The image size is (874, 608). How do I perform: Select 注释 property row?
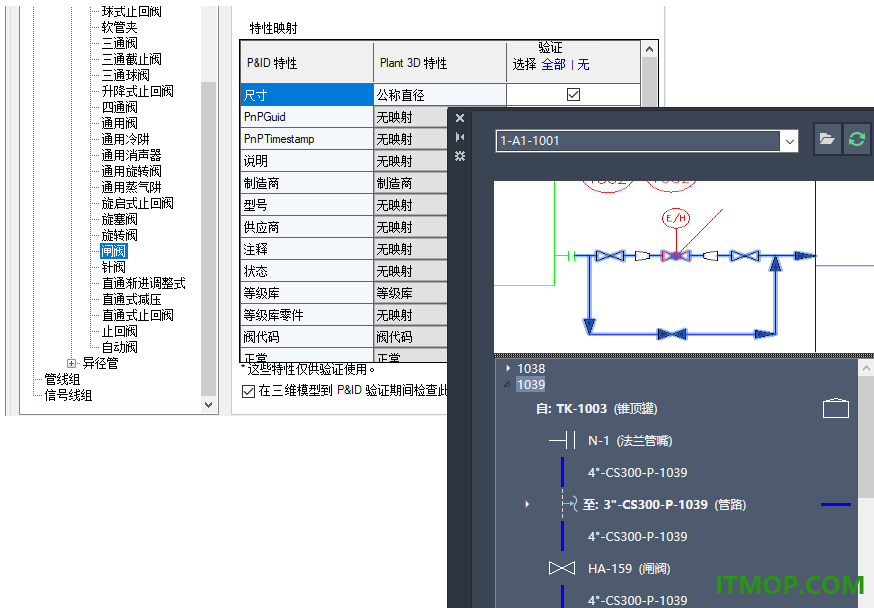[x=307, y=249]
